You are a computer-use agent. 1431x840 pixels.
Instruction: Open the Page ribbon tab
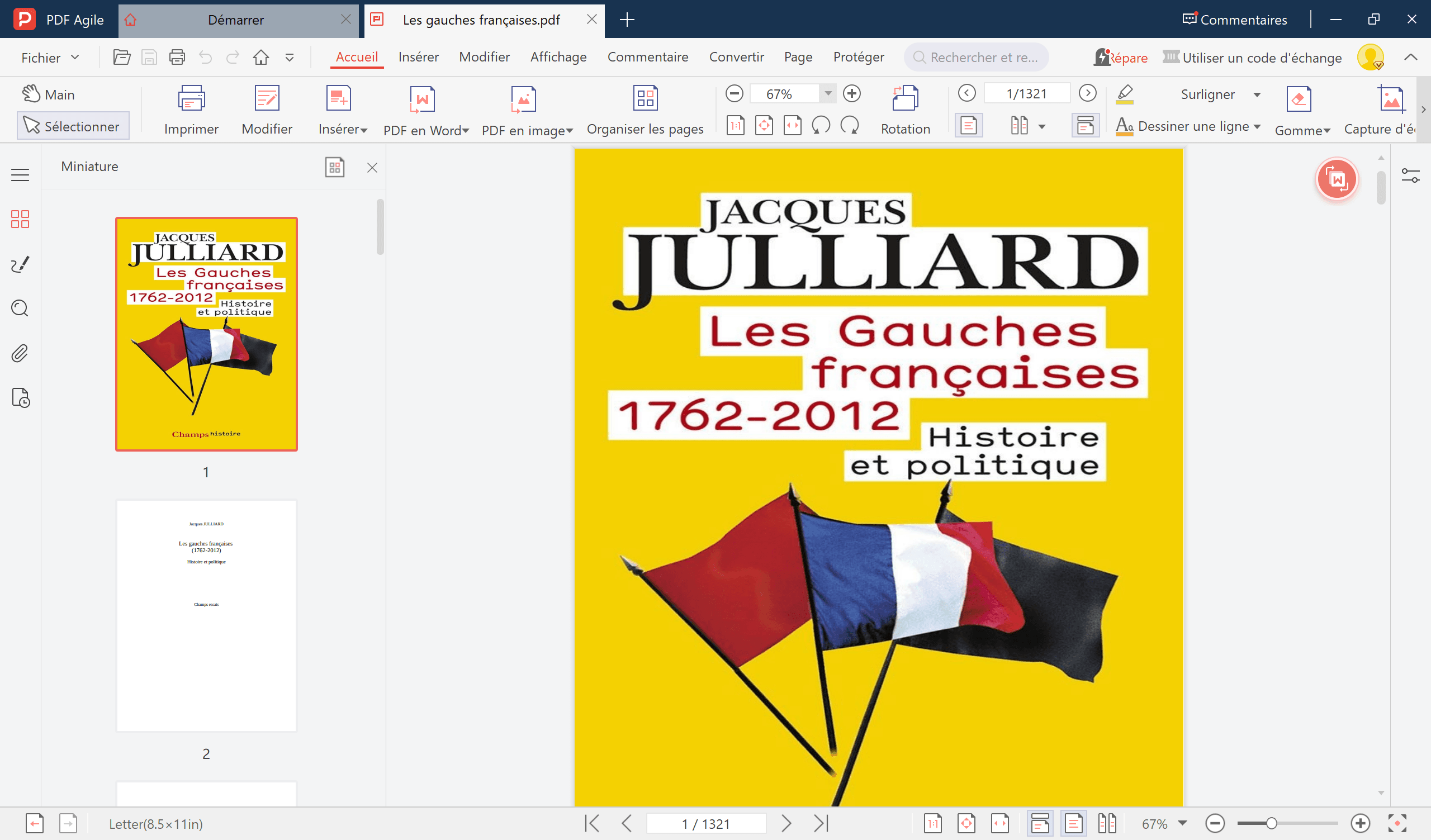798,57
